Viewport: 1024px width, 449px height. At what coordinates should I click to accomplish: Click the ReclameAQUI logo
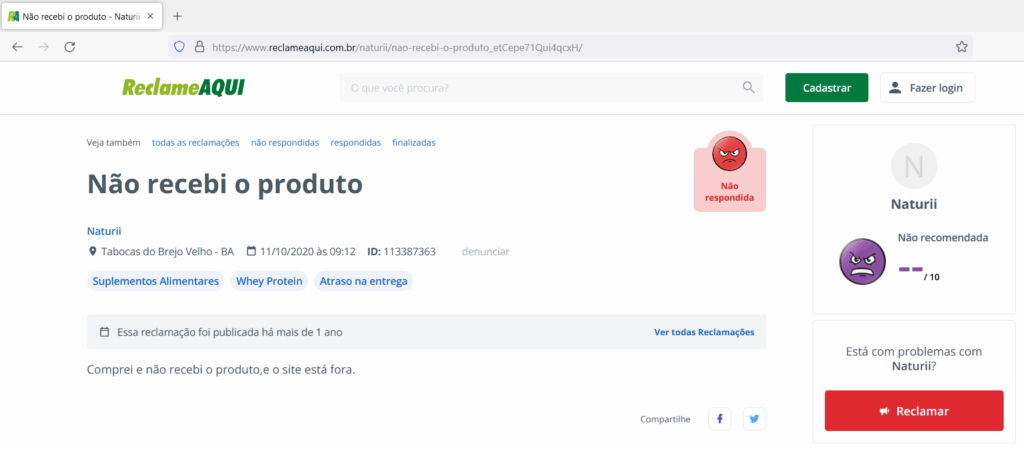tap(183, 88)
